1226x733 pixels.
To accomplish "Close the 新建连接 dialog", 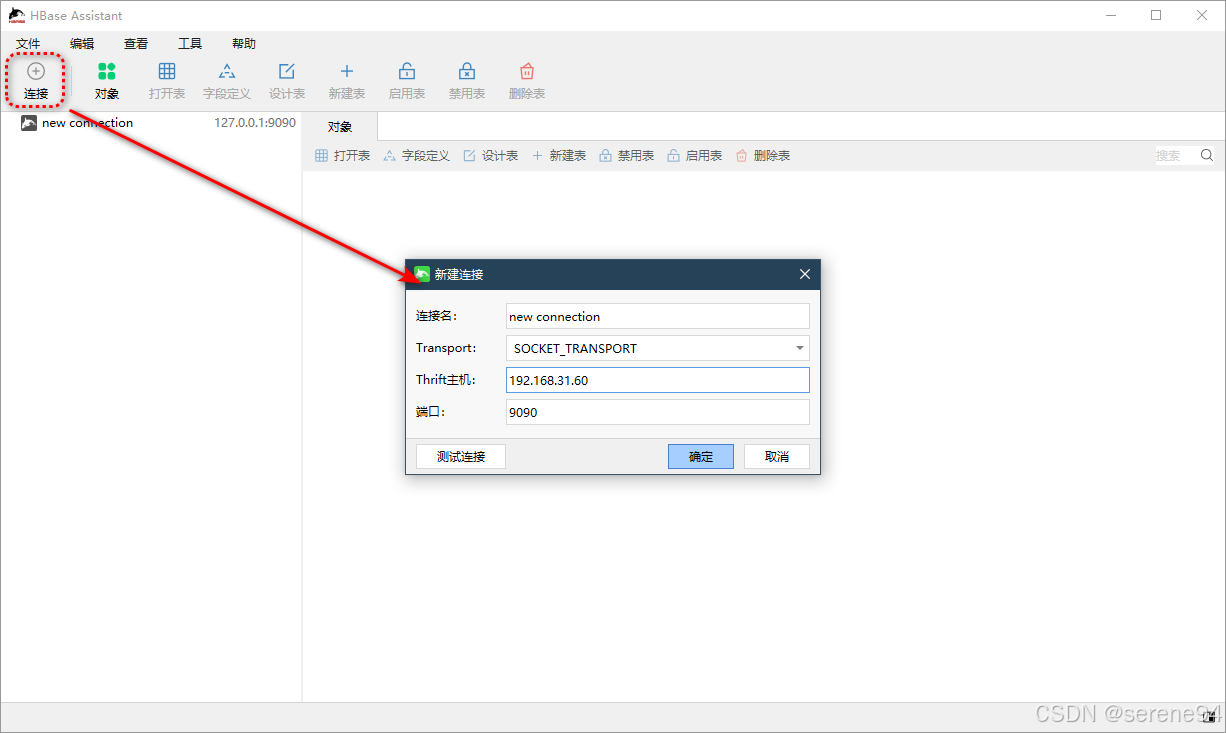I will click(x=805, y=274).
